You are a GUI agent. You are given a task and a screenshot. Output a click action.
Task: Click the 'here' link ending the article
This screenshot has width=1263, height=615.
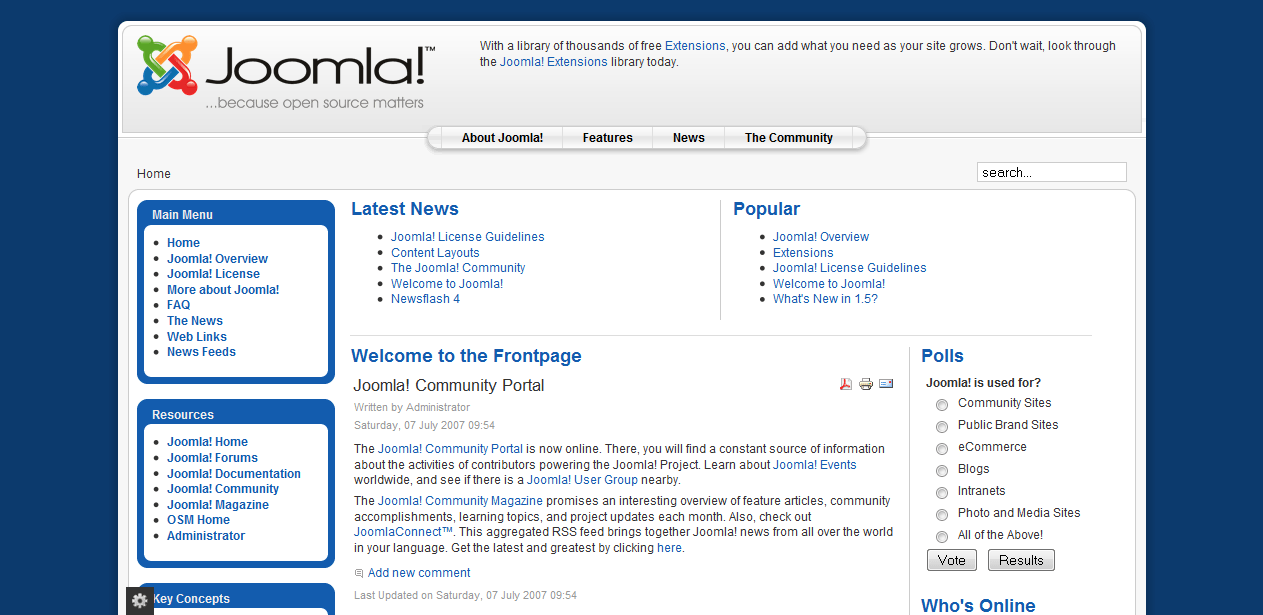669,548
